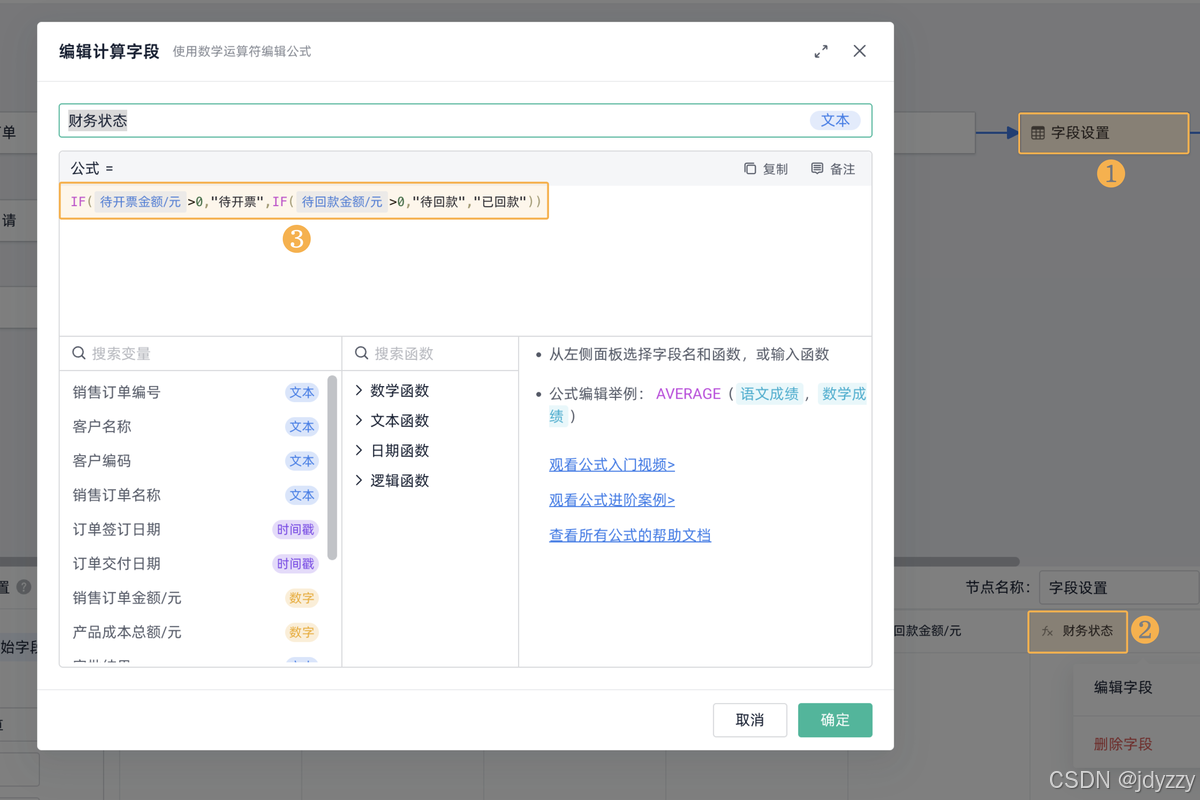
Task: Select variable 销售订单名称
Action: (195, 495)
